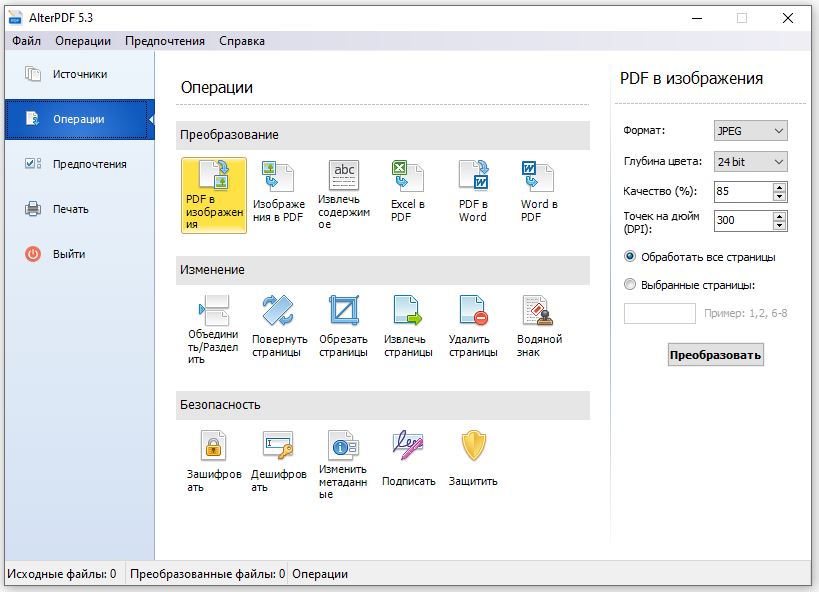
Task: Click Преобразованные файлы: 0 in status bar
Action: point(207,574)
